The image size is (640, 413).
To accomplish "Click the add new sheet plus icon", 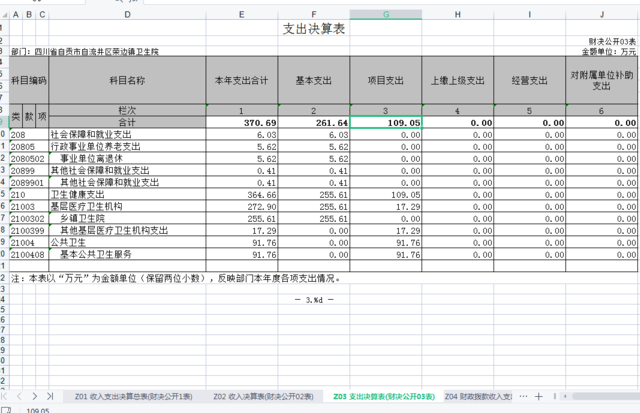I will [539, 397].
